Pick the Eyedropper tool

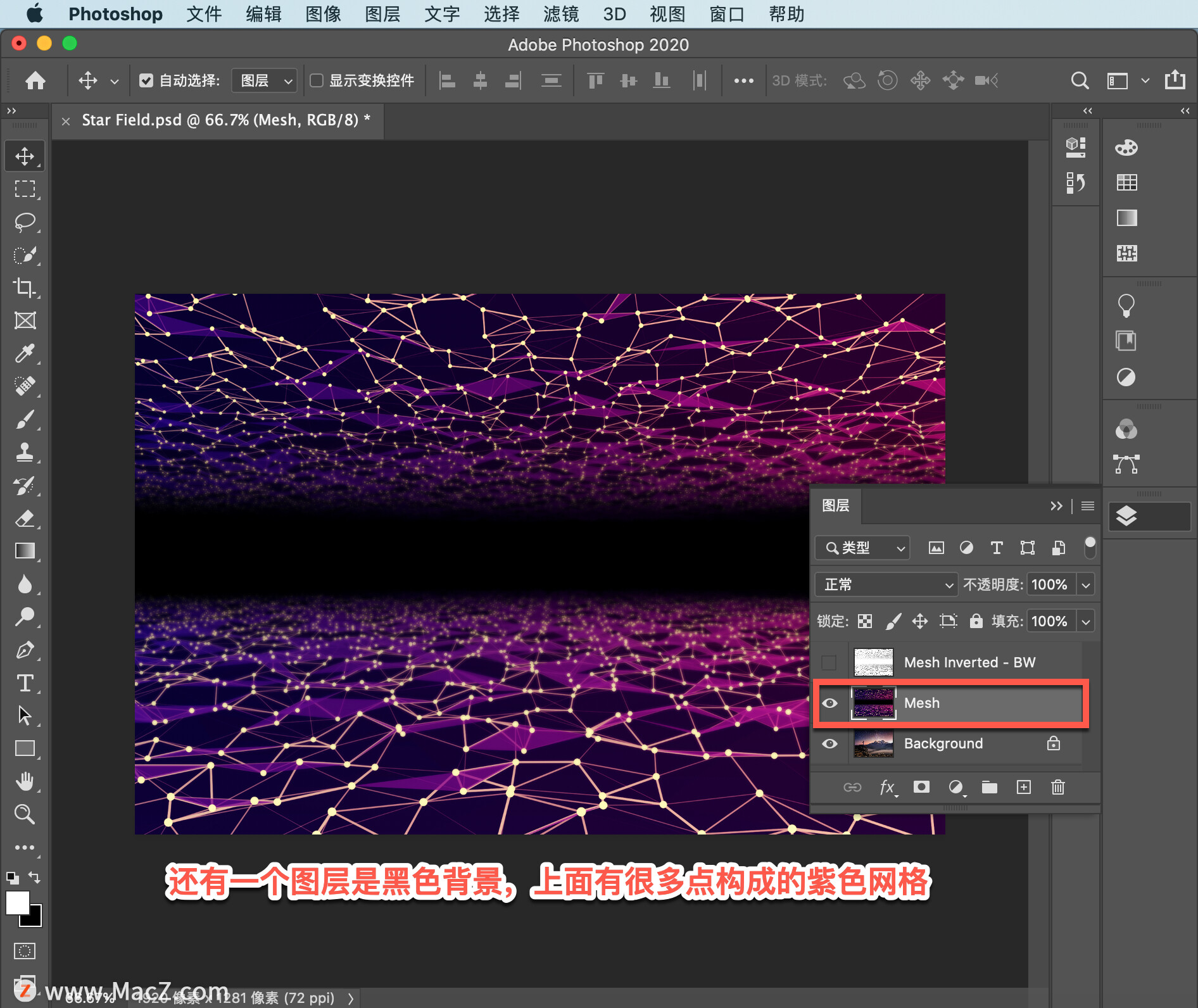coord(25,353)
